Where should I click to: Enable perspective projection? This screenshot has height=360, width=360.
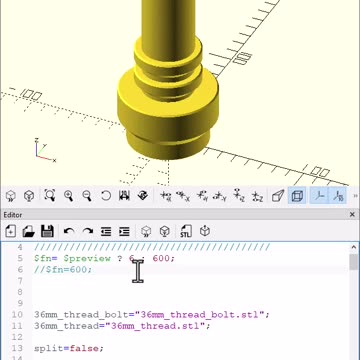coord(278,196)
